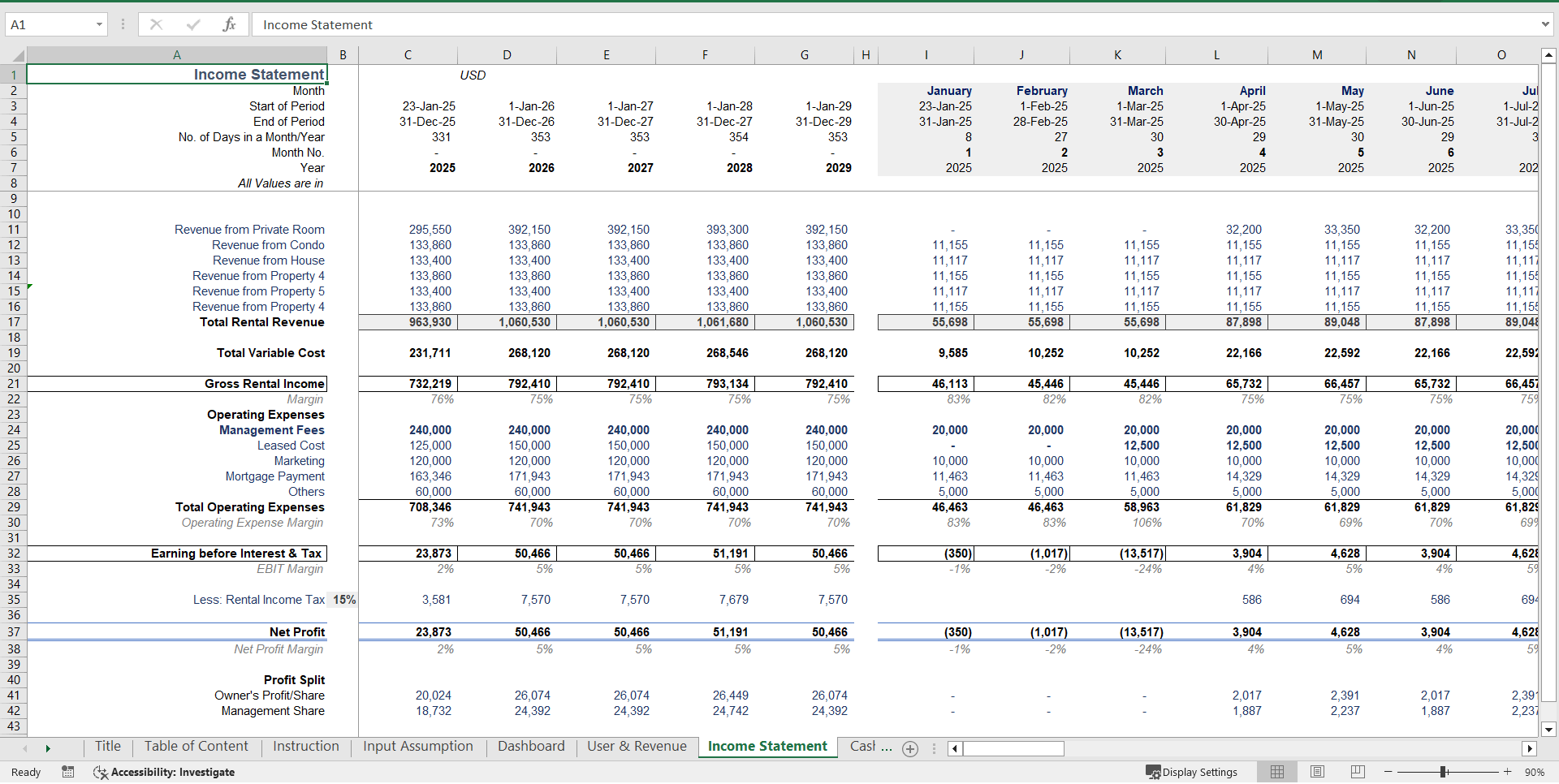
Task: Click the Management Fees label
Action: pyautogui.click(x=271, y=430)
